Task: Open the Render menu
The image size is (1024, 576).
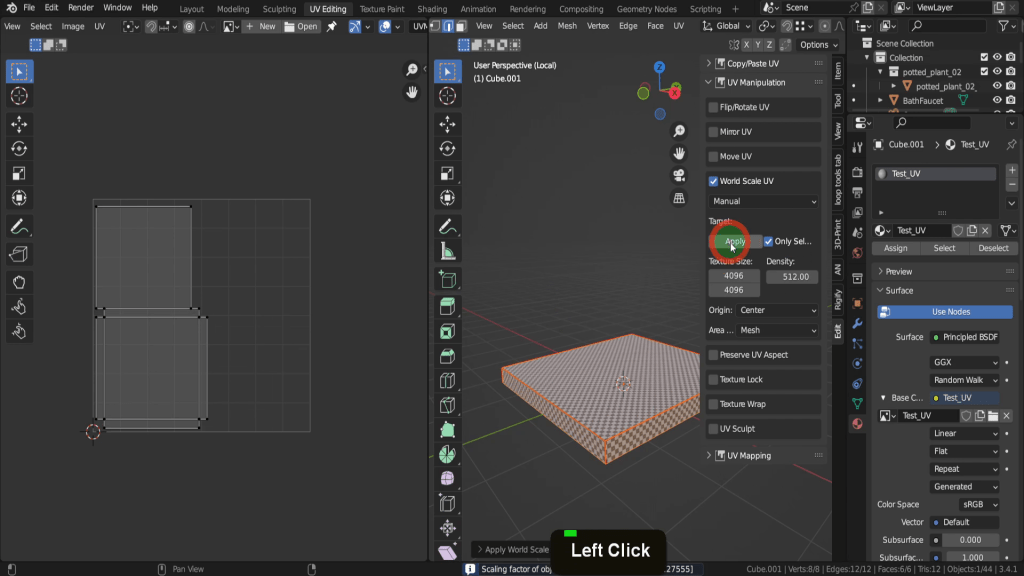Action: tap(80, 8)
